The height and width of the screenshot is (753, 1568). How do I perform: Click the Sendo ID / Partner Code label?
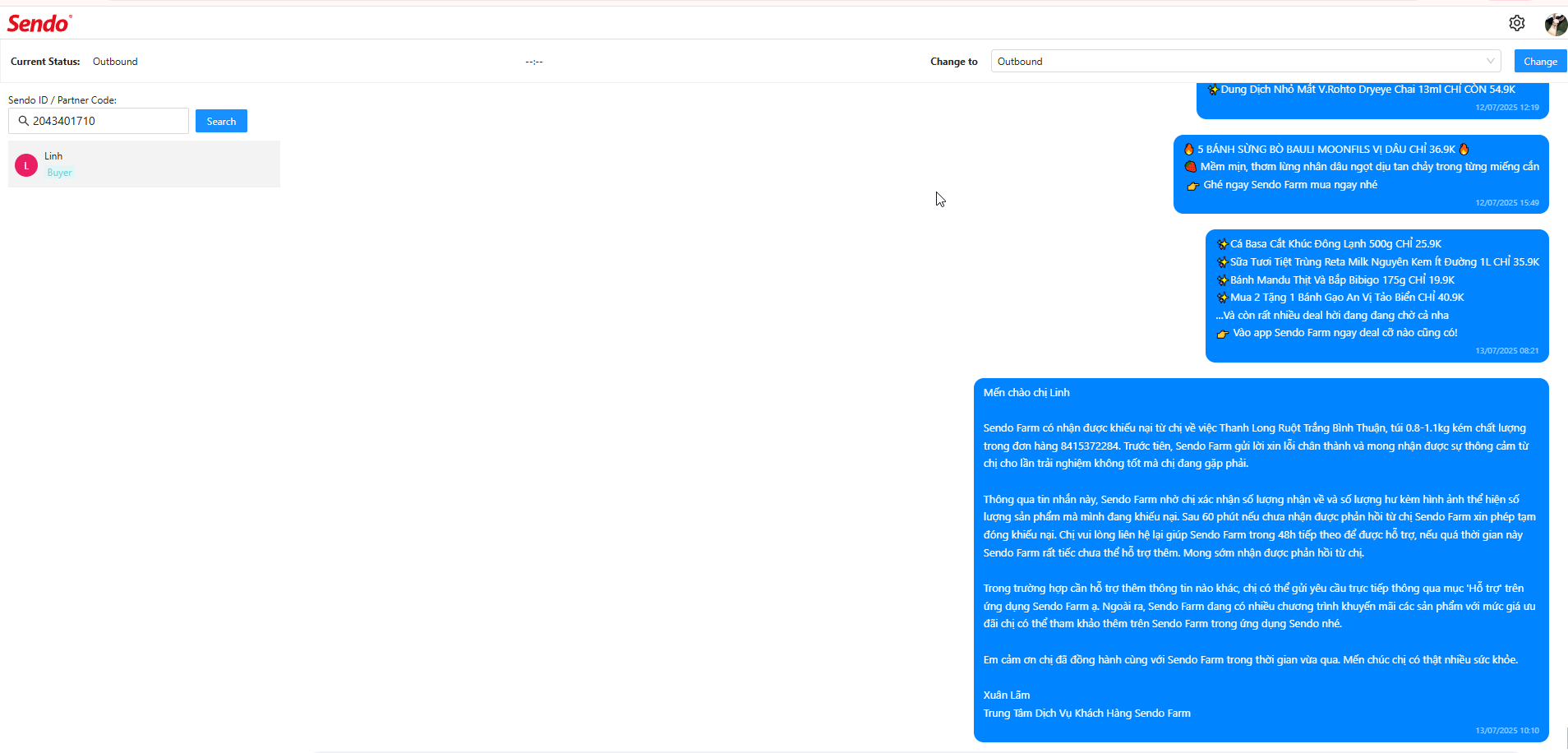click(x=62, y=100)
